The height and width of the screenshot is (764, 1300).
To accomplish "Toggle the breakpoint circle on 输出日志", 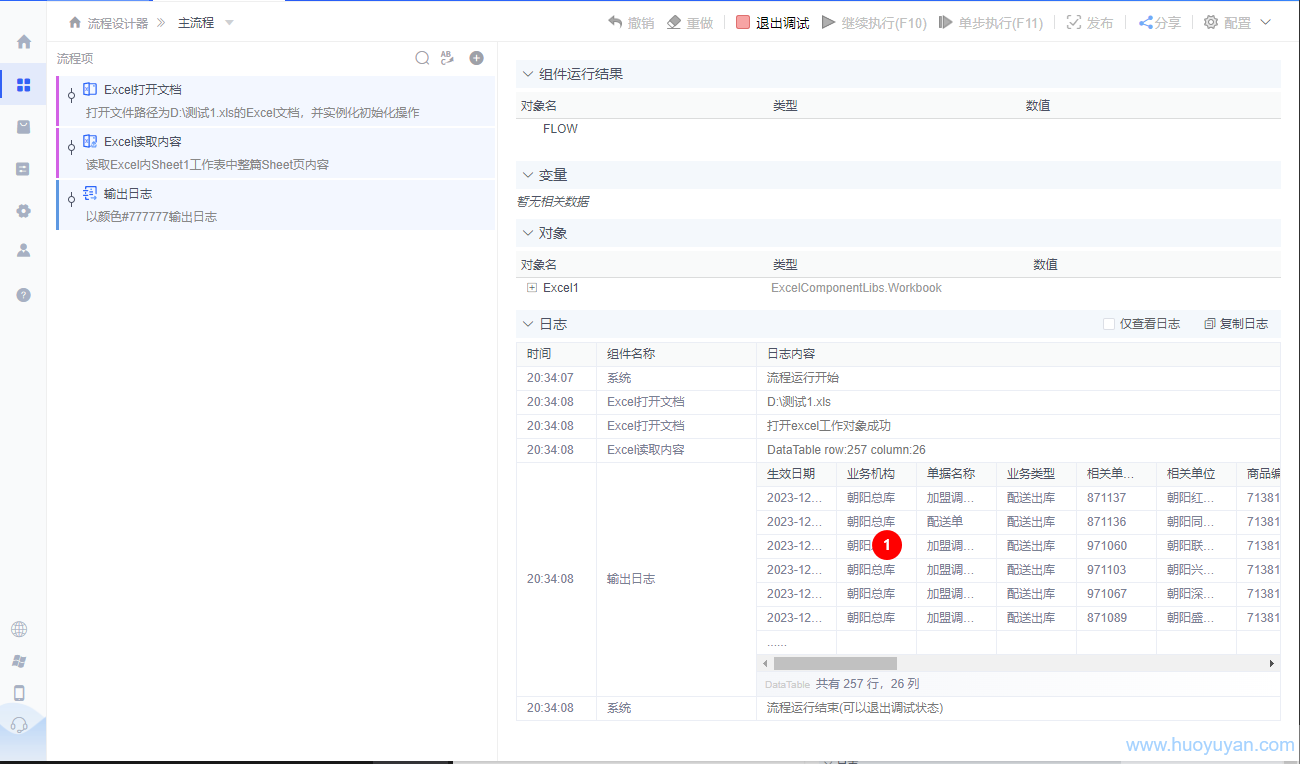I will click(70, 200).
